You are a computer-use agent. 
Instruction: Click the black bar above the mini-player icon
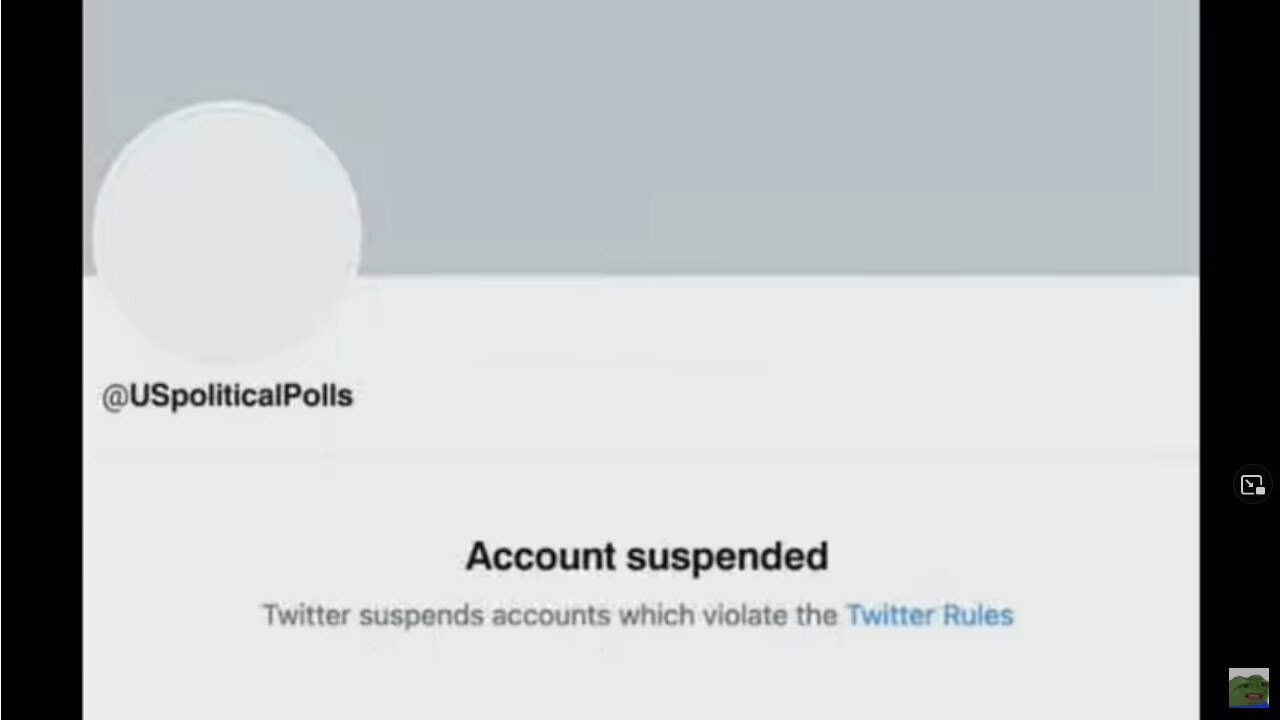point(1240,230)
